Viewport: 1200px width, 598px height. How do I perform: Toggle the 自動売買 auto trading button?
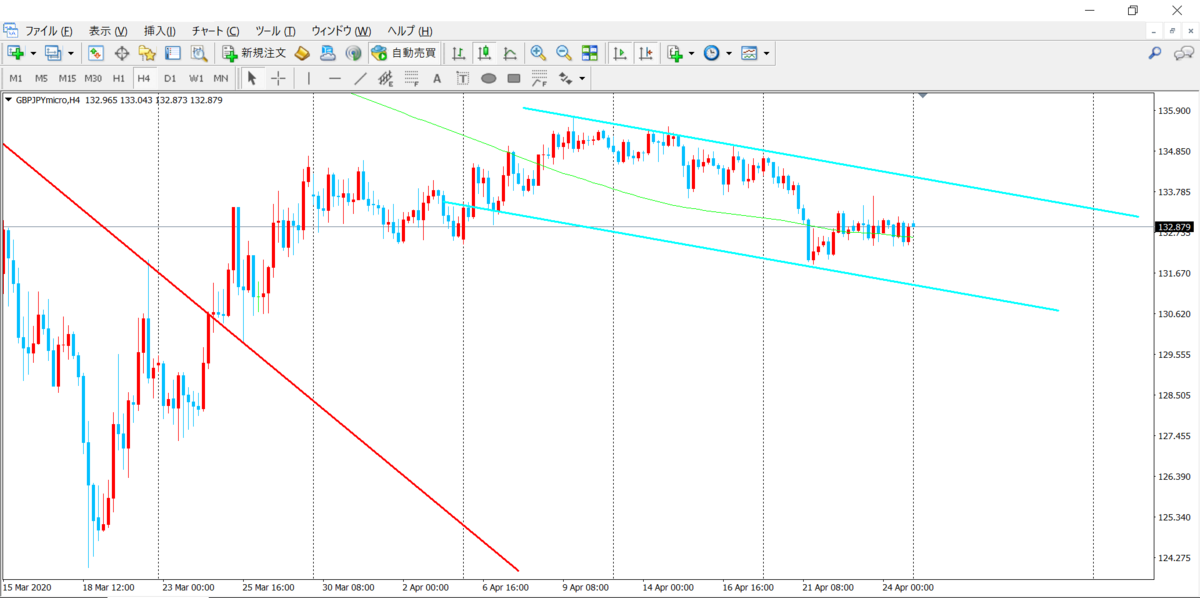tap(403, 53)
